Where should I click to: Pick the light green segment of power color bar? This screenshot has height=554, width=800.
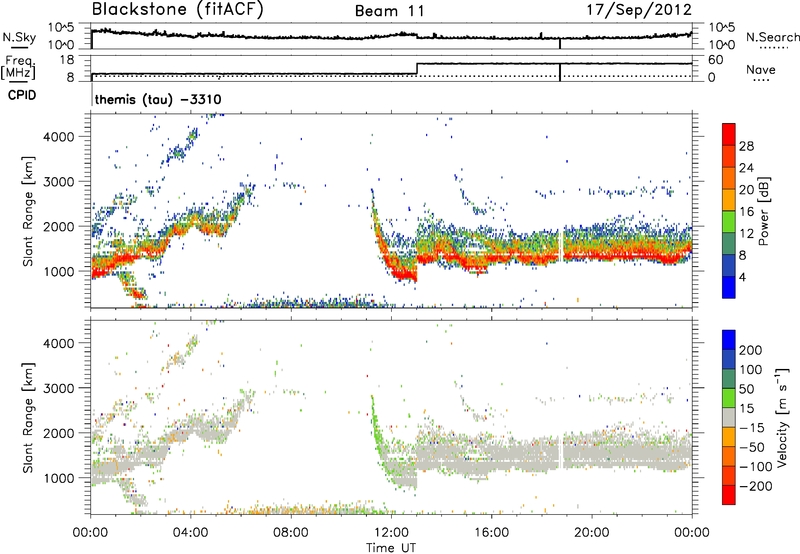729,222
